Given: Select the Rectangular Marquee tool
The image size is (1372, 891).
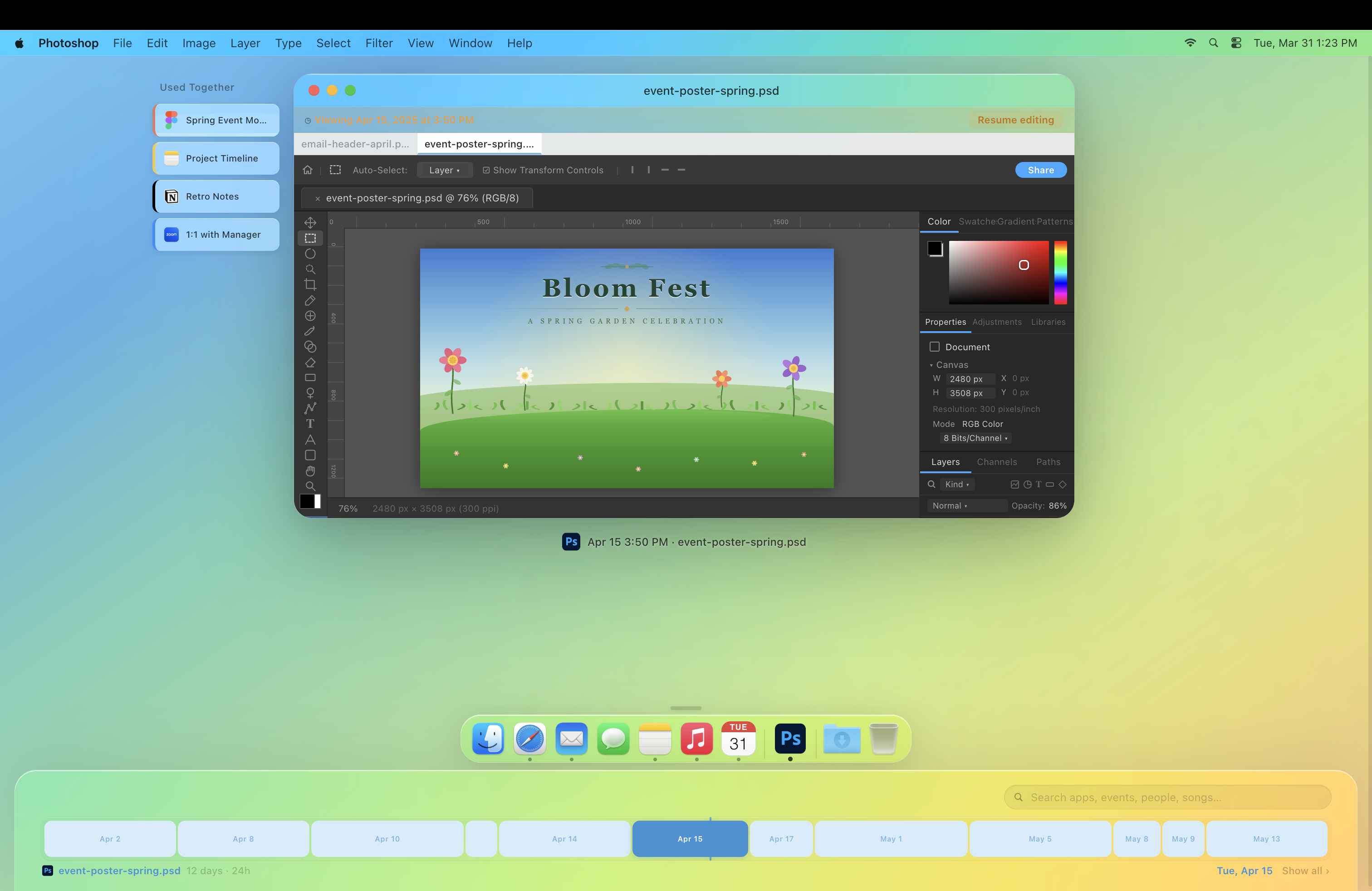Looking at the screenshot, I should (310, 237).
